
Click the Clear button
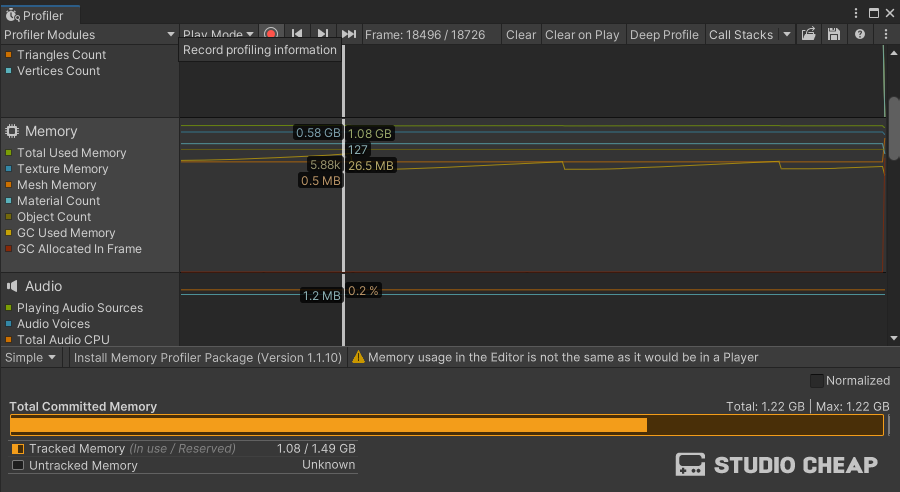pyautogui.click(x=521, y=34)
